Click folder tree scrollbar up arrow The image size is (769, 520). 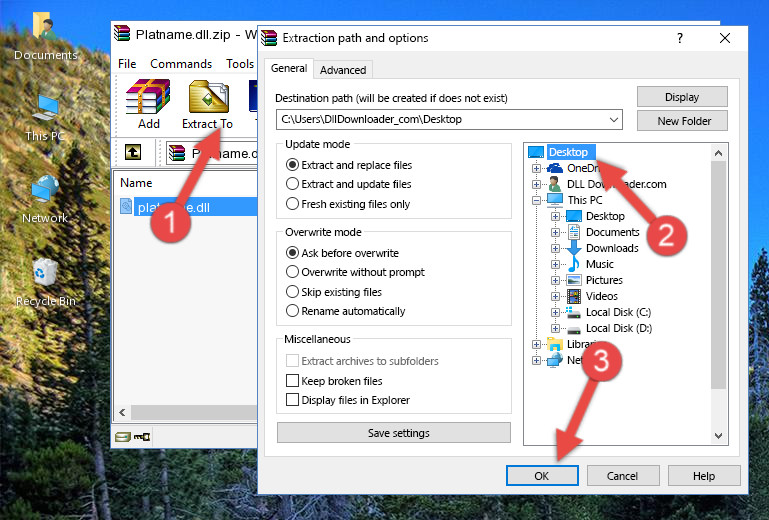coord(718,154)
